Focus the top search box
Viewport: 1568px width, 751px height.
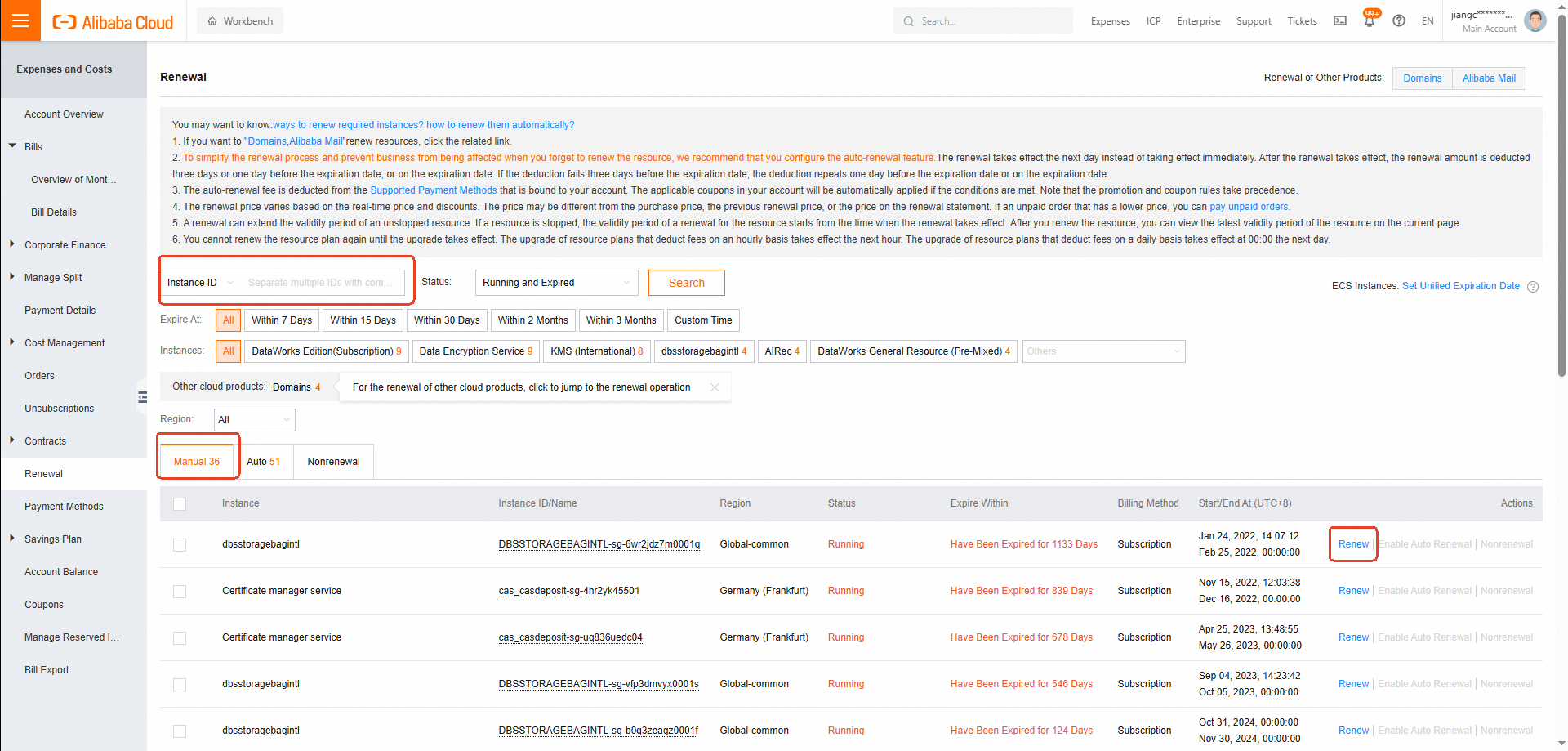[983, 21]
